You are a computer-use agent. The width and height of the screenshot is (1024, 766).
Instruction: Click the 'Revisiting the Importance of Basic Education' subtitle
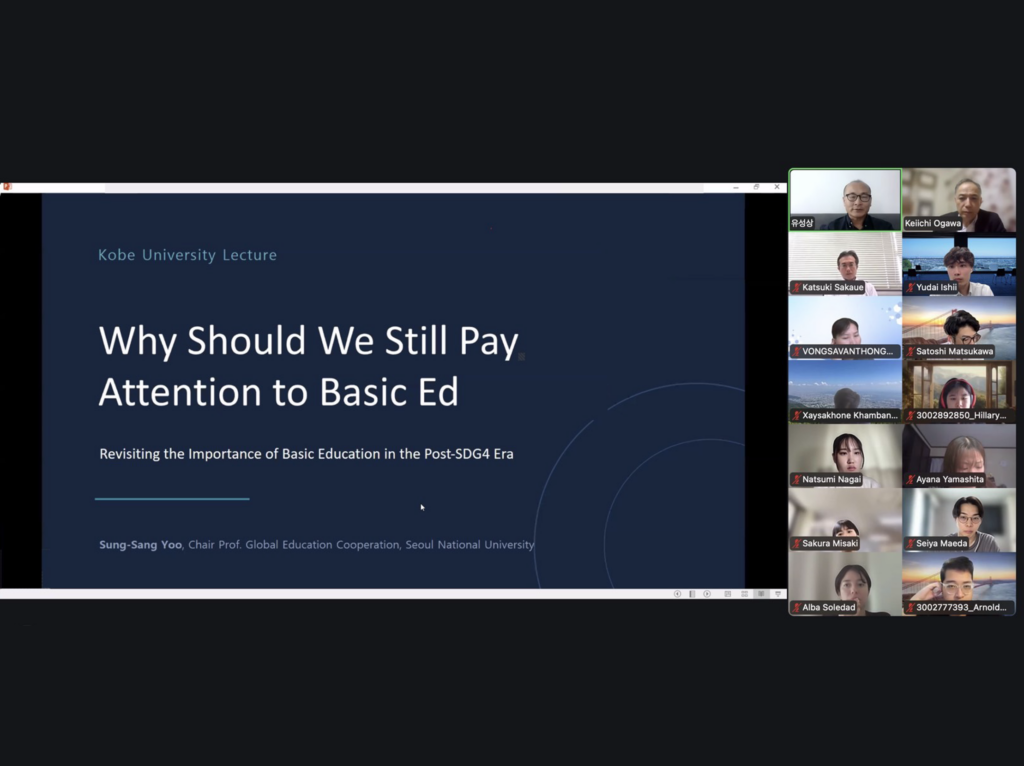click(x=306, y=454)
